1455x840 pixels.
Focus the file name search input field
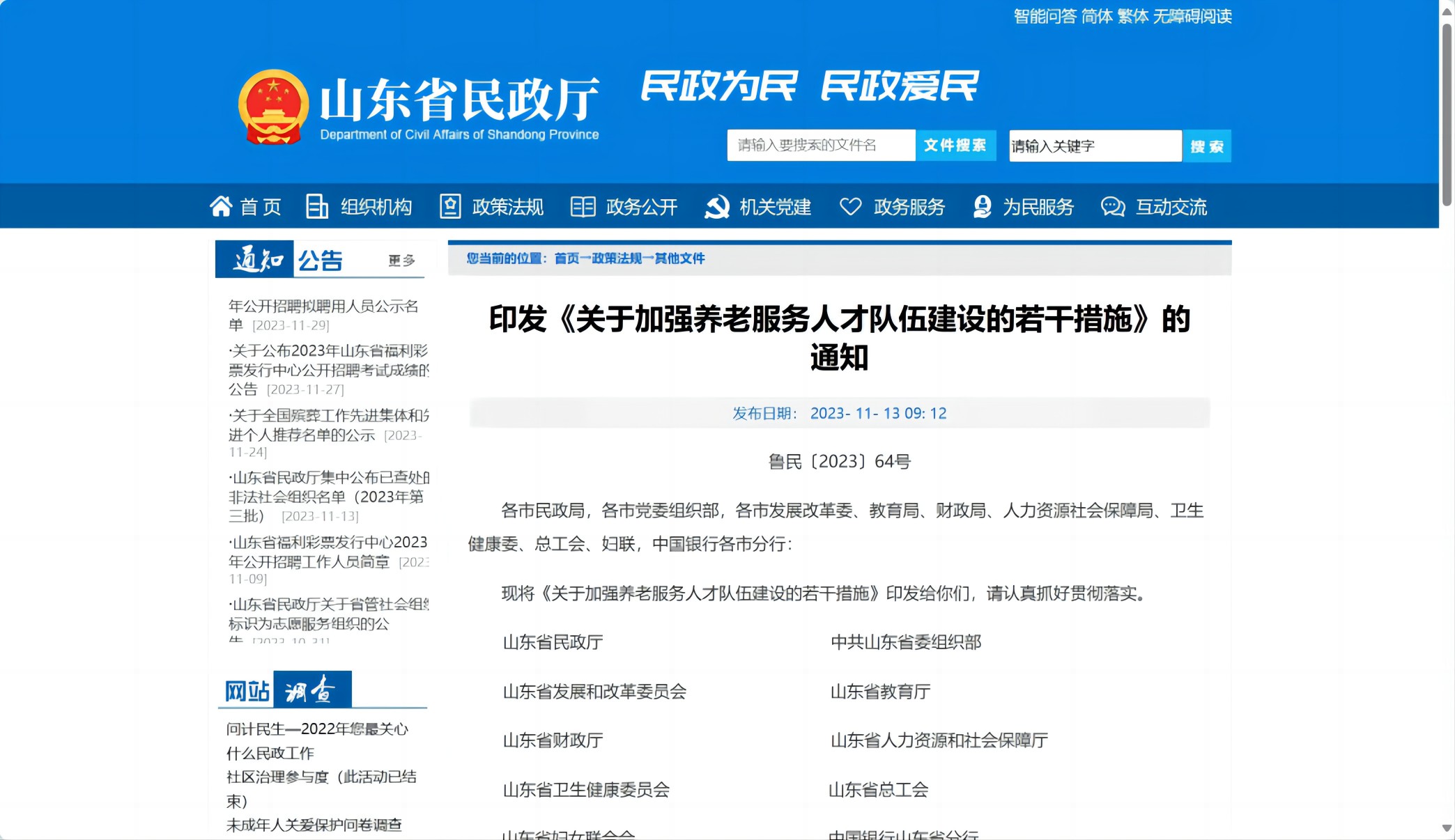(x=821, y=145)
